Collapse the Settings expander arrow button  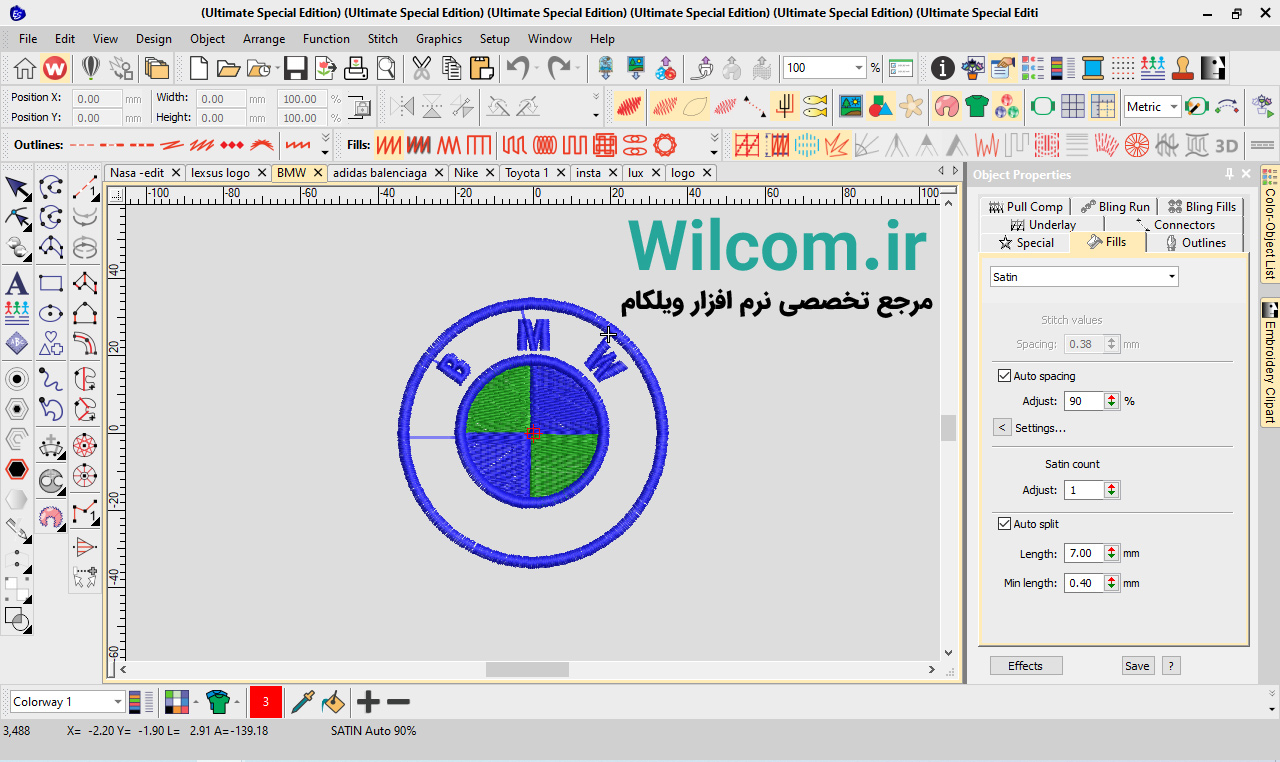tap(1002, 428)
